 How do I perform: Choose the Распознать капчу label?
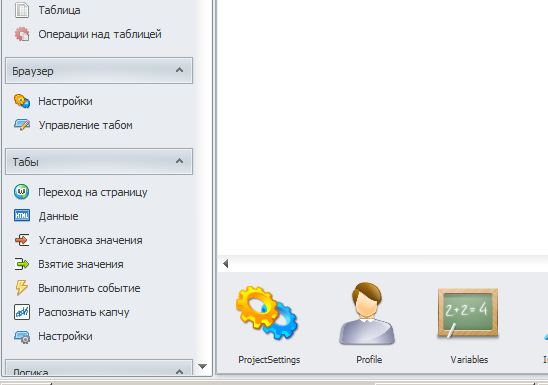click(84, 312)
